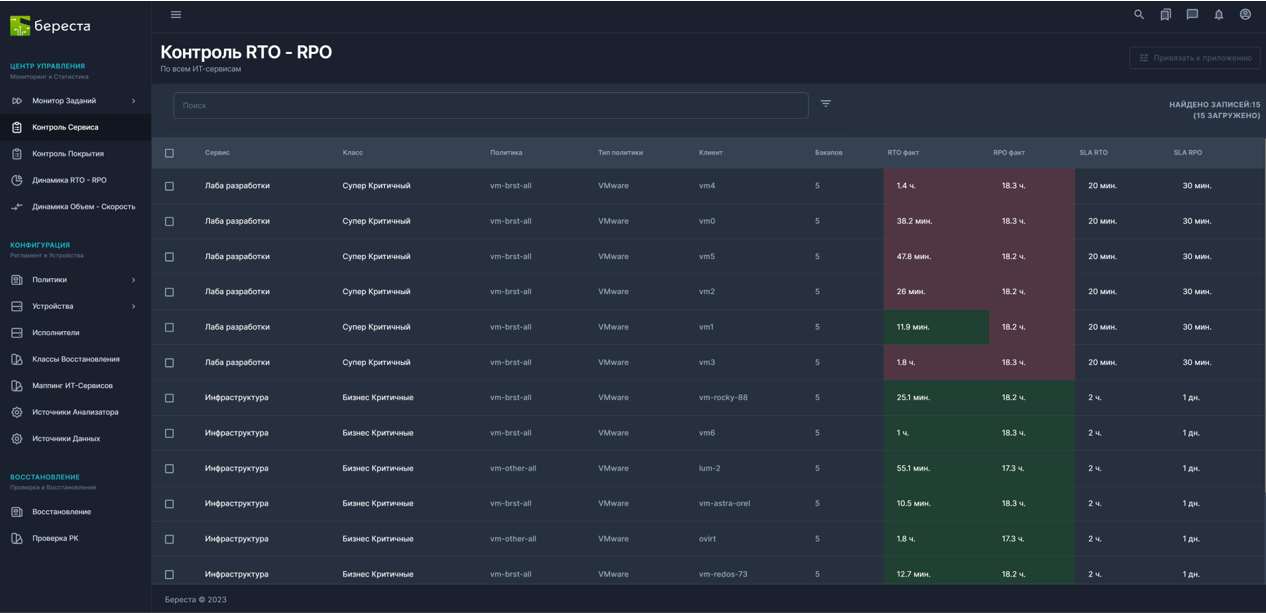This screenshot has width=1266, height=613.
Task: Open the user account icon
Action: (1245, 15)
